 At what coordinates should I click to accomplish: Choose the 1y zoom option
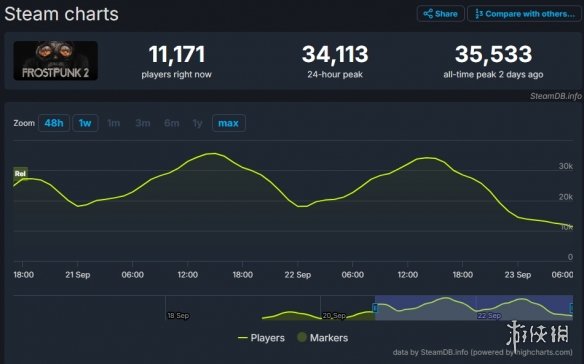[x=197, y=123]
